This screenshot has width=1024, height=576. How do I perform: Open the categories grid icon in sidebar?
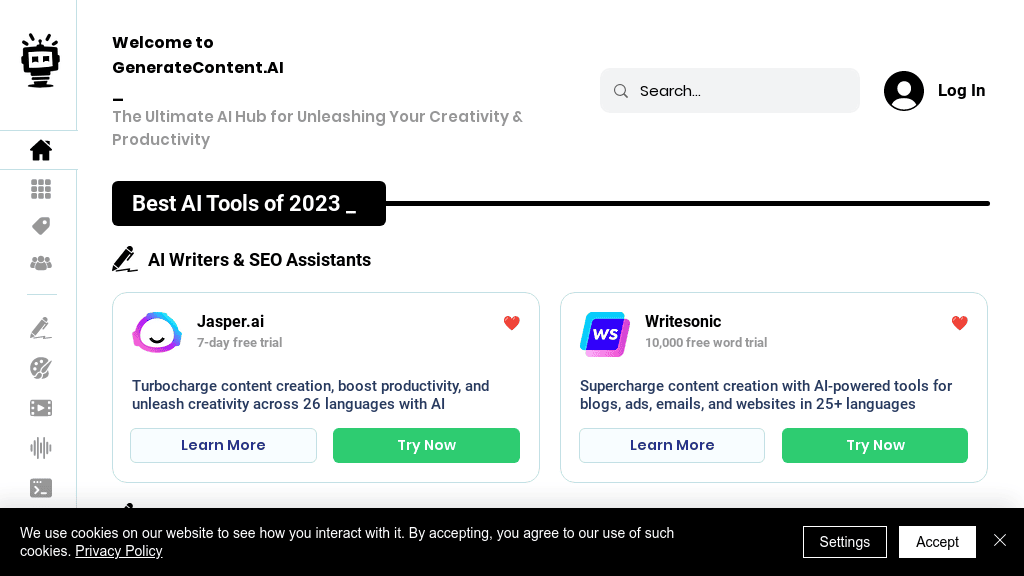41,189
